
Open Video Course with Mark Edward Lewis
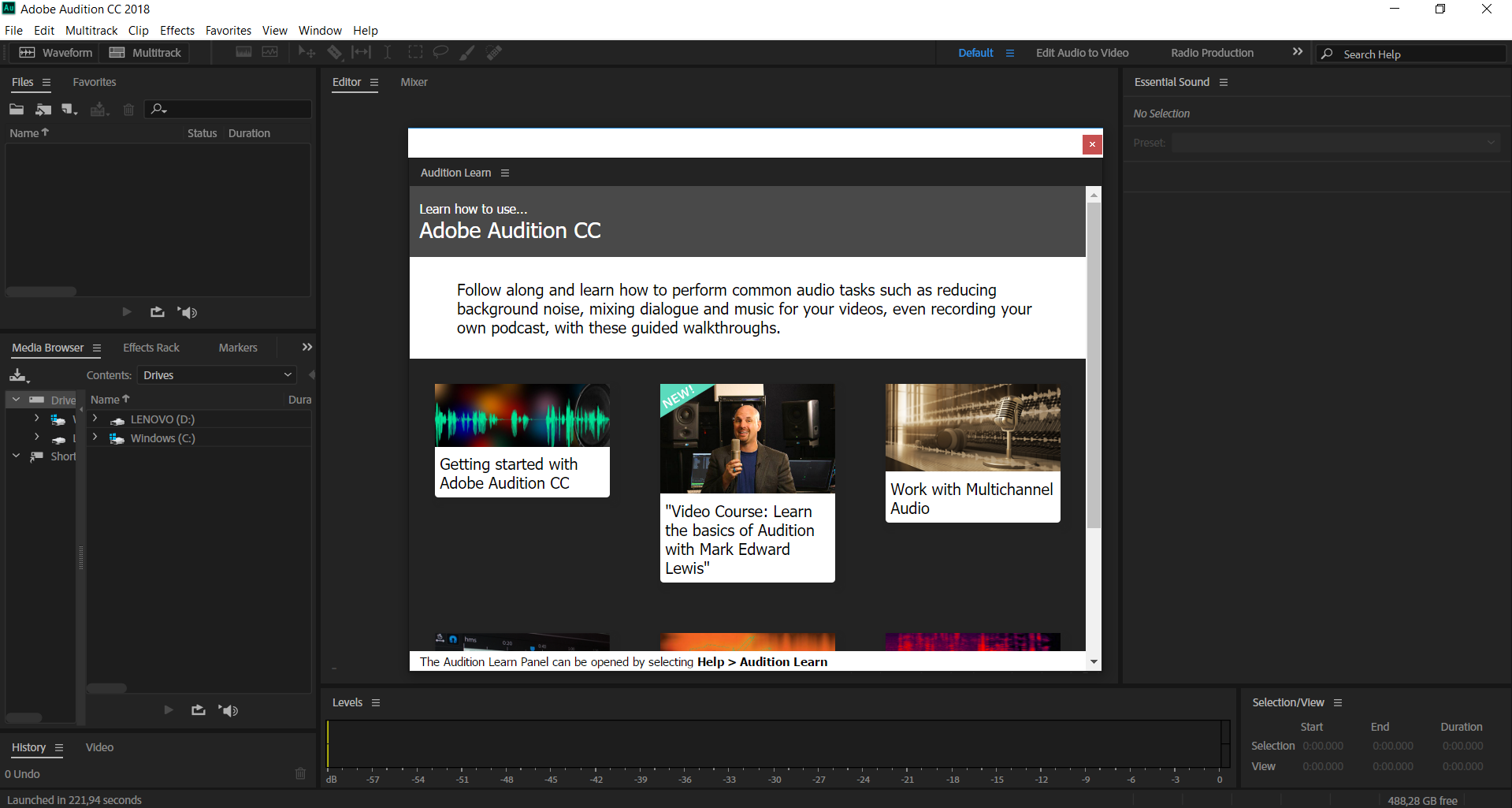747,482
